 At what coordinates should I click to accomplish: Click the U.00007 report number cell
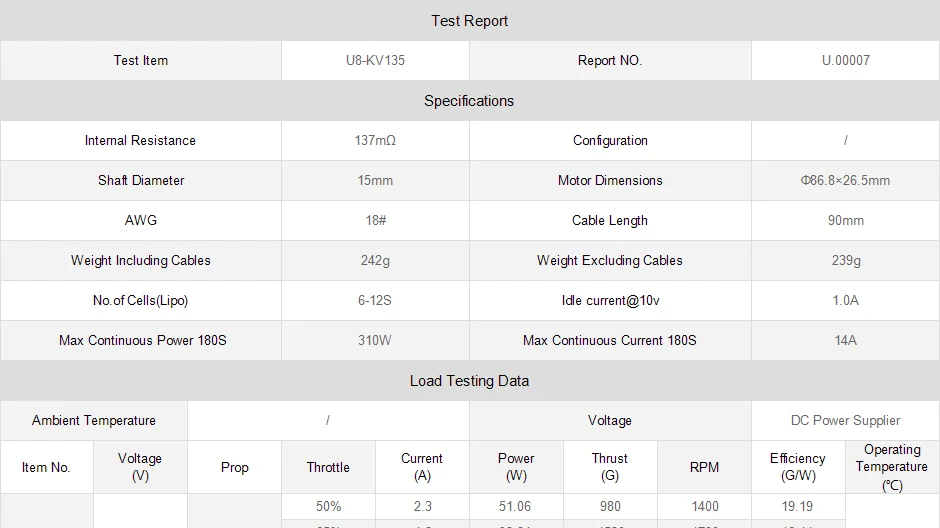(845, 61)
